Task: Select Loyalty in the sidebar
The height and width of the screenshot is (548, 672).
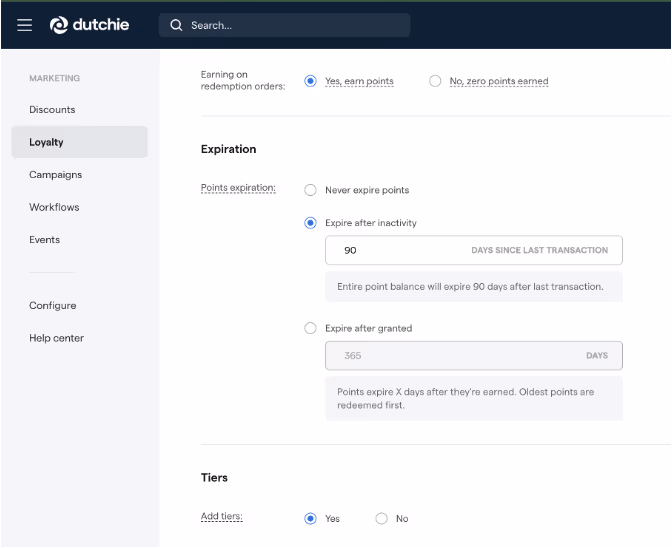Action: [x=80, y=142]
